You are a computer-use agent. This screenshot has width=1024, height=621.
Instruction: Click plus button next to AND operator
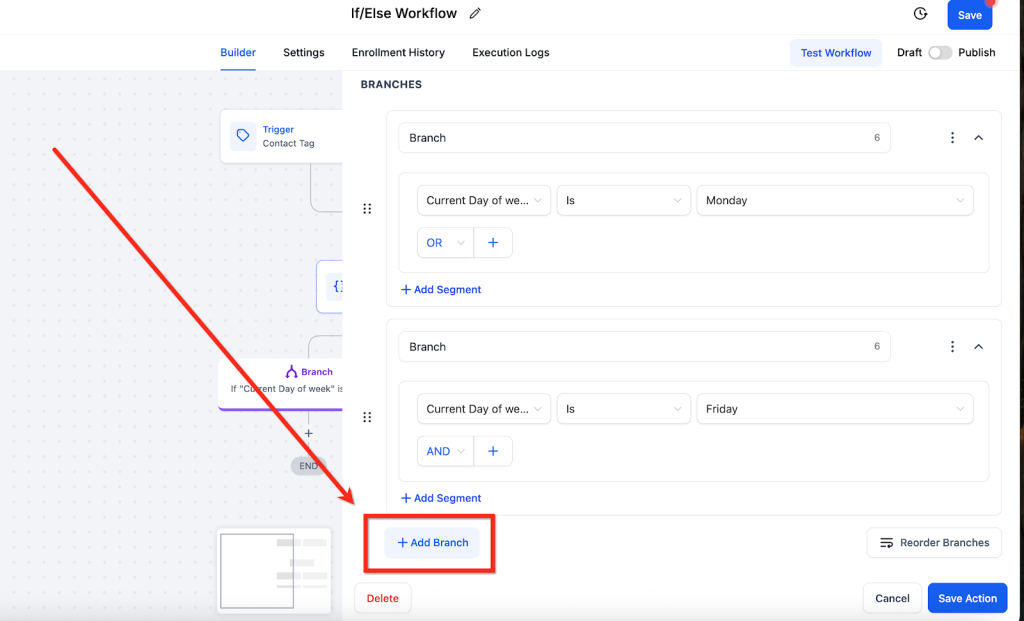(x=493, y=451)
